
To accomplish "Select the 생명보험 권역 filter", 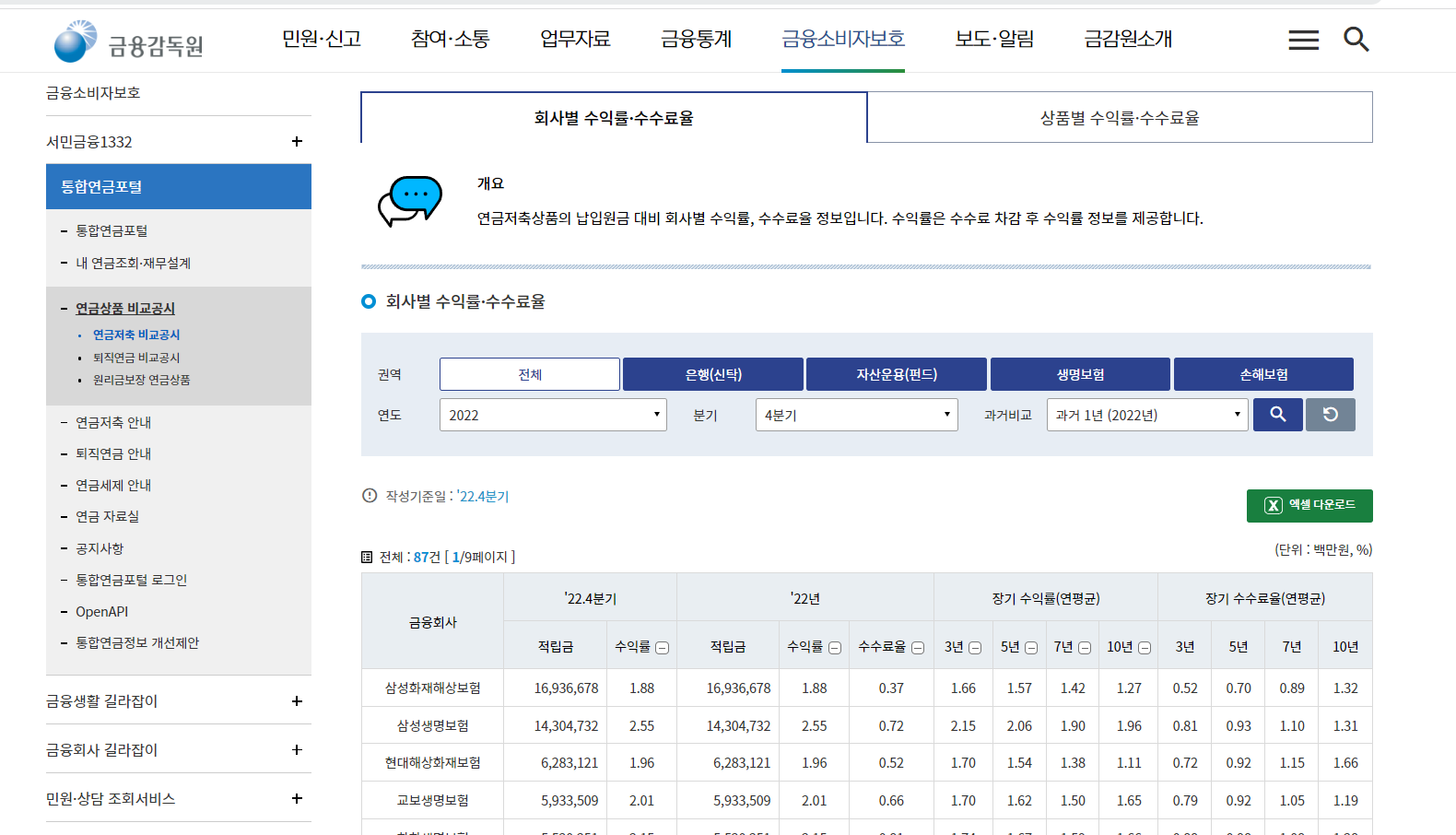I will point(1080,374).
